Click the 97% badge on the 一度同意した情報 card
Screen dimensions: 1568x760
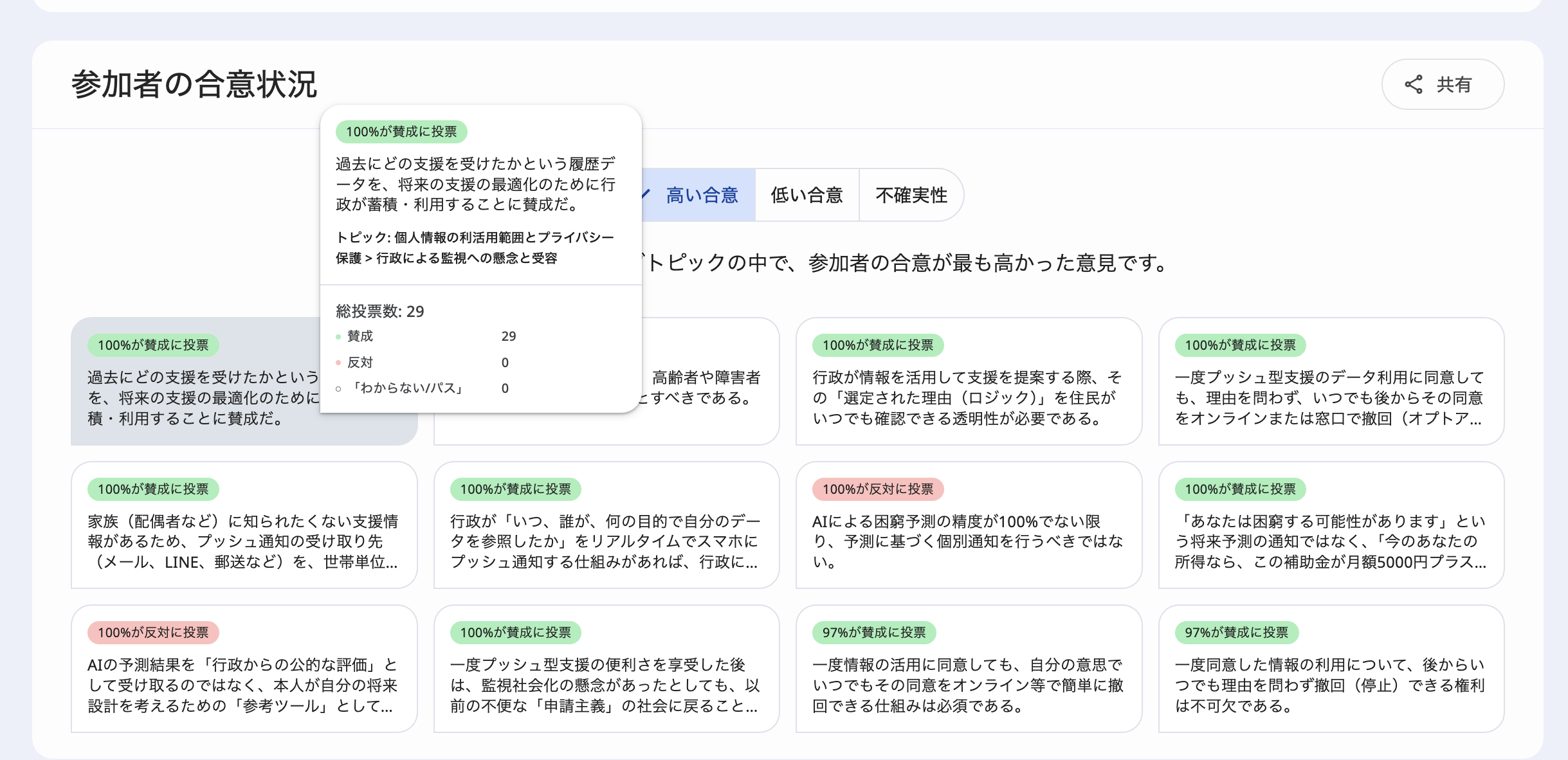(1237, 633)
